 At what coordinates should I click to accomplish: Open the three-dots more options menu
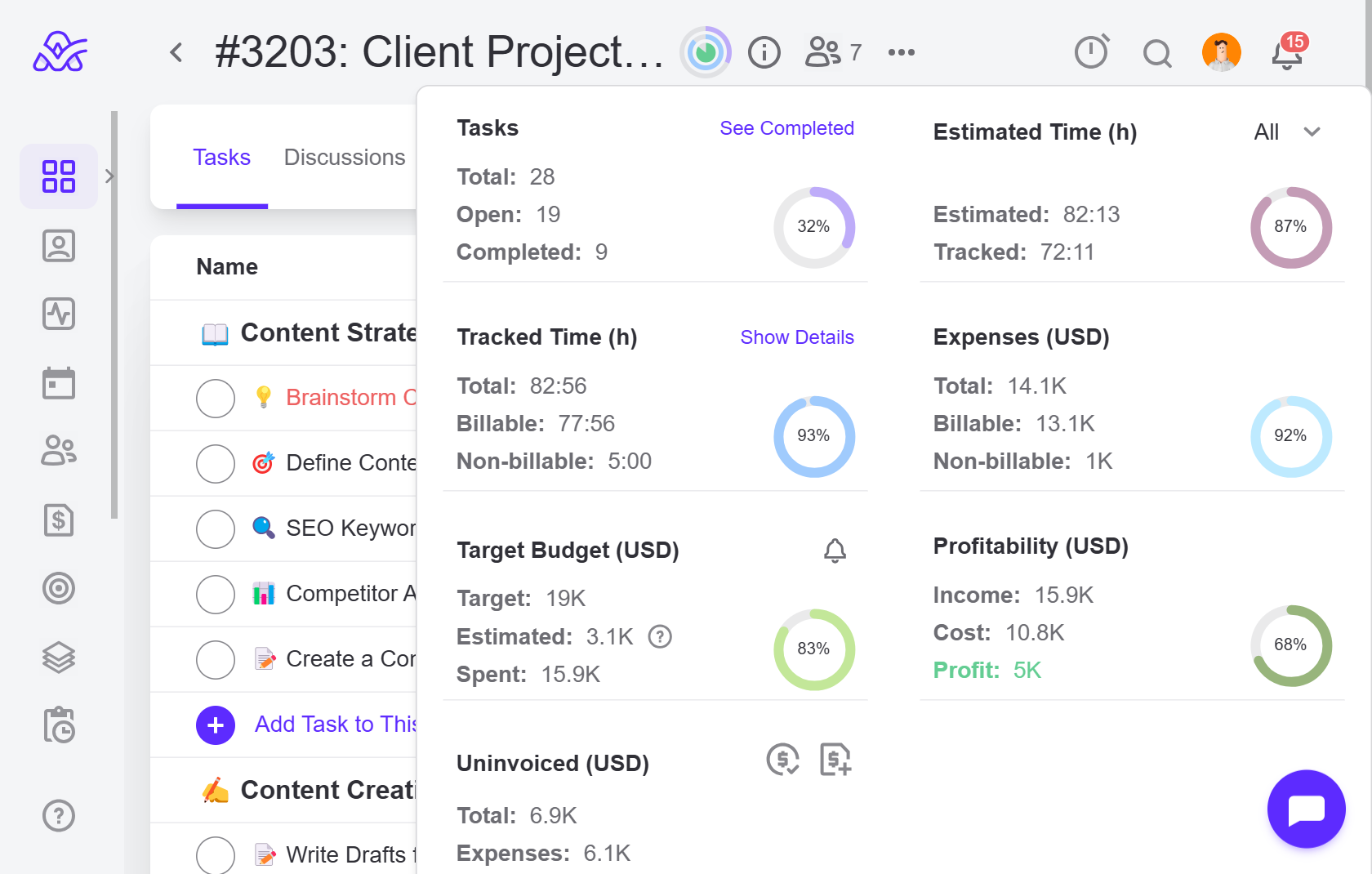(x=901, y=53)
